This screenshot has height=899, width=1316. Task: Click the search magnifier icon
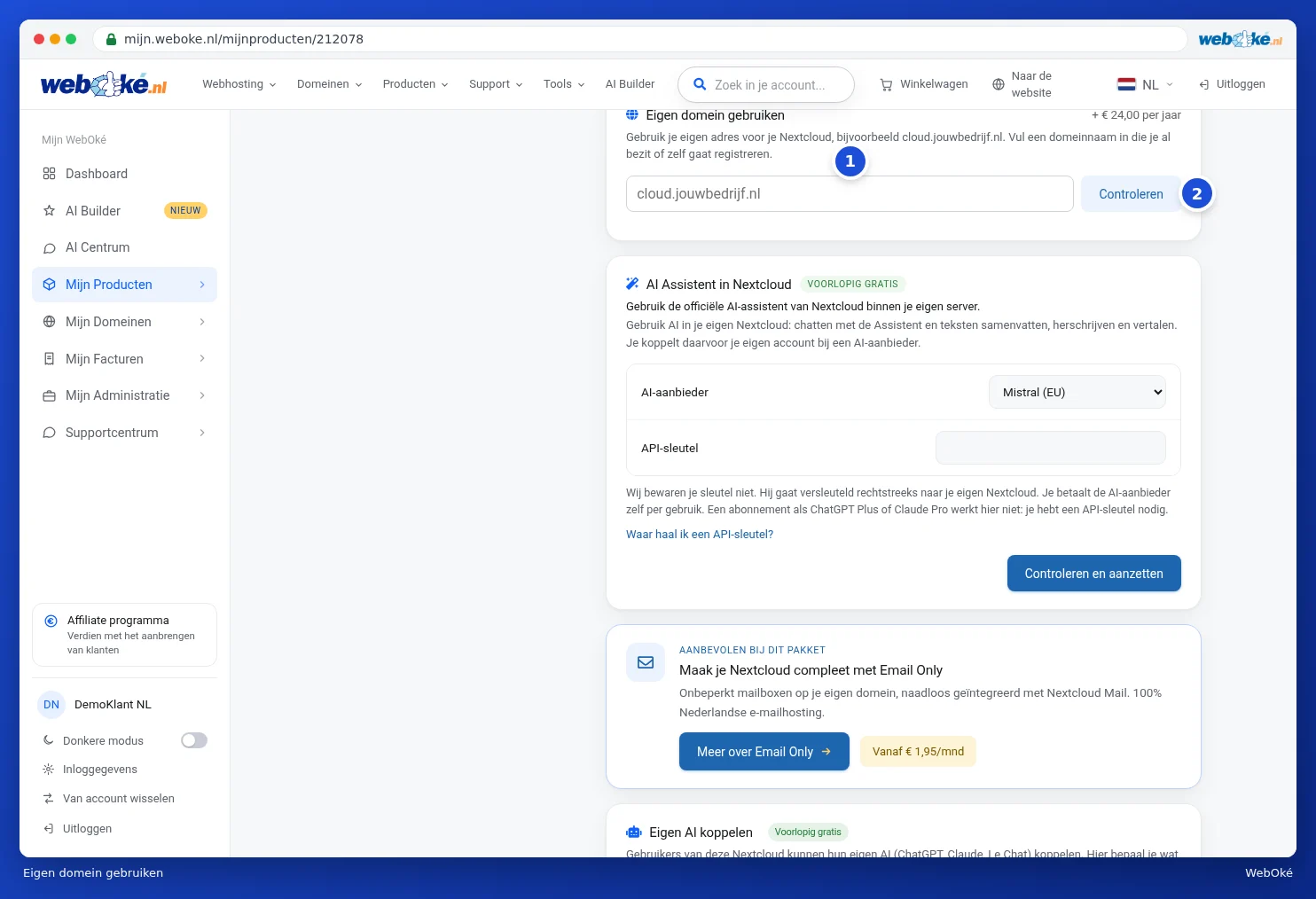click(x=700, y=84)
